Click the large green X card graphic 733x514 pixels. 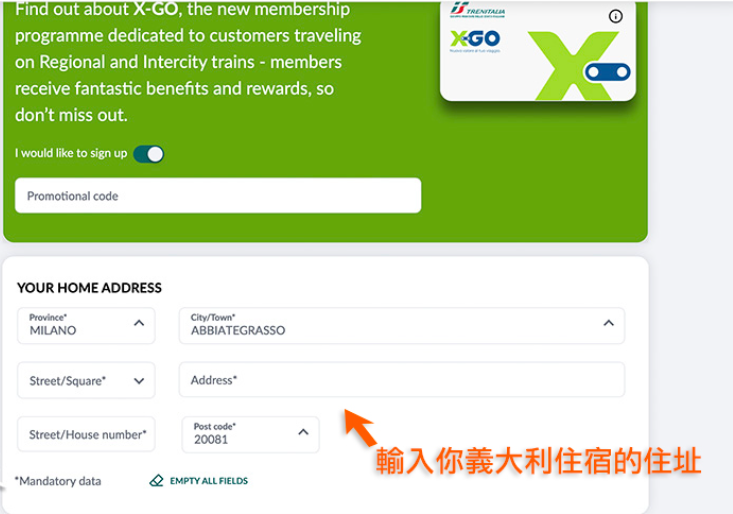click(x=574, y=65)
